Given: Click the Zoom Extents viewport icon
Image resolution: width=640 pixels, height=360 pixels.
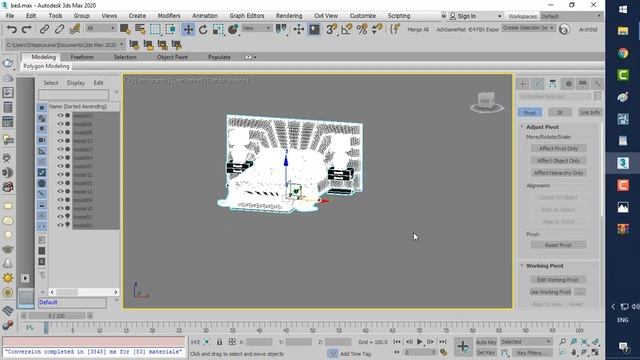Looking at the screenshot, I should coord(584,342).
